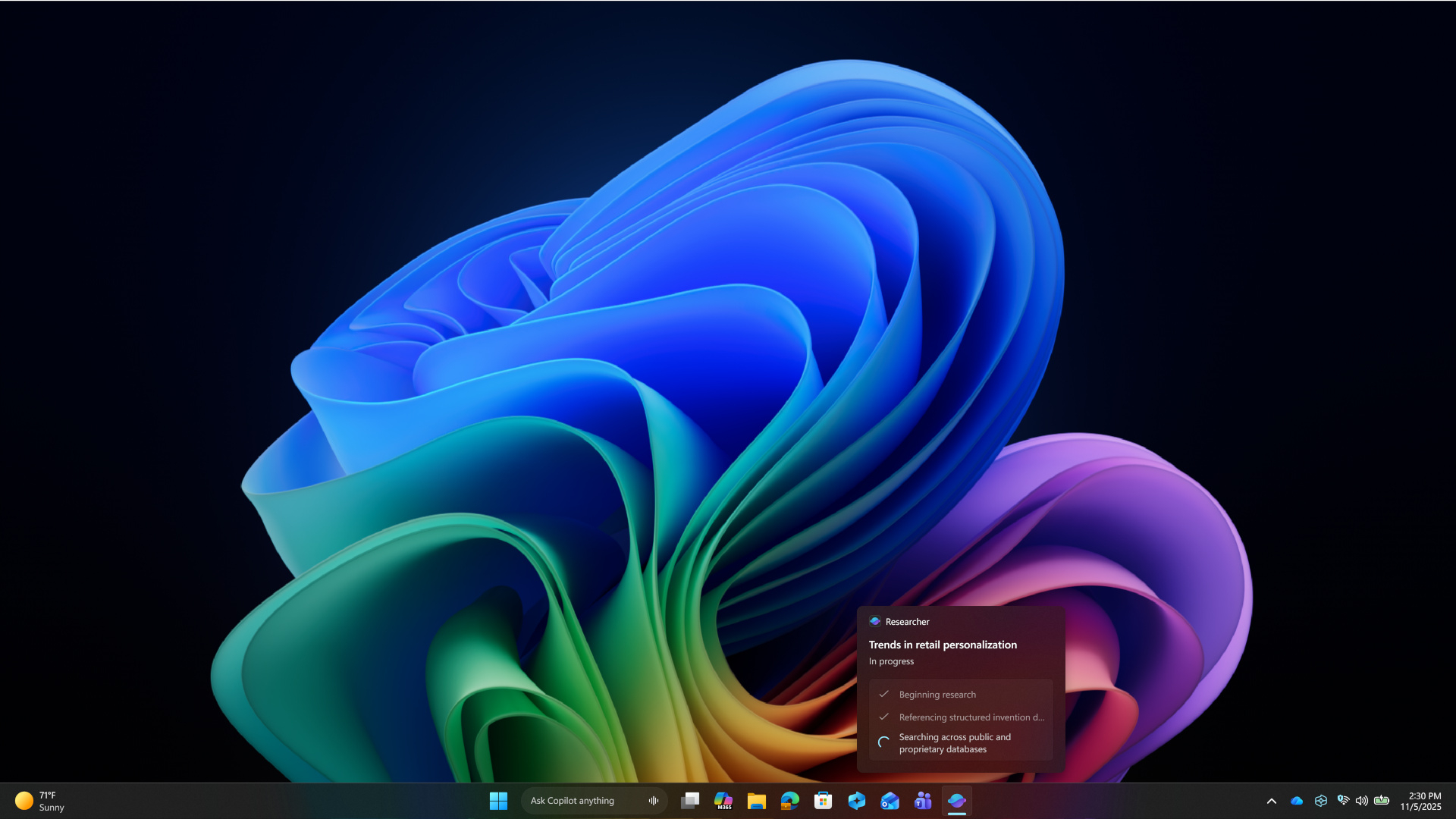Open Microsoft Teams from the taskbar

[x=923, y=801]
